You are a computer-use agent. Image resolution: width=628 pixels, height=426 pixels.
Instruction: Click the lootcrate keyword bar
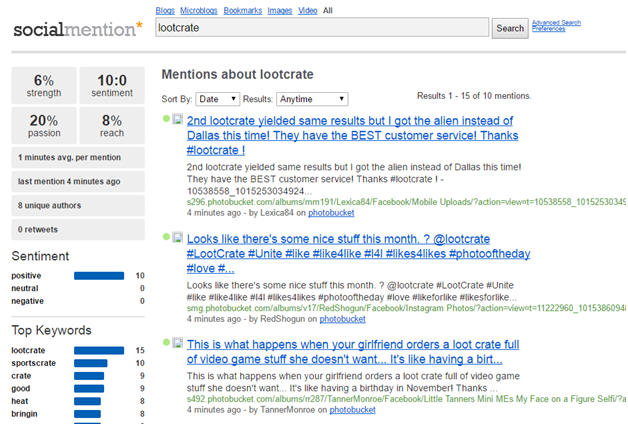[99, 350]
